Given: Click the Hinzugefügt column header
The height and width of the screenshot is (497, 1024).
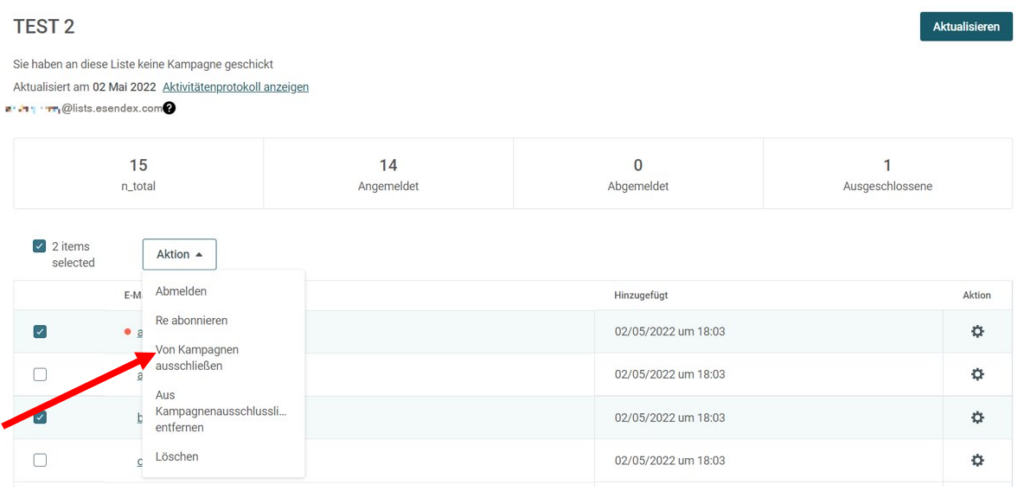Looking at the screenshot, I should coord(641,295).
